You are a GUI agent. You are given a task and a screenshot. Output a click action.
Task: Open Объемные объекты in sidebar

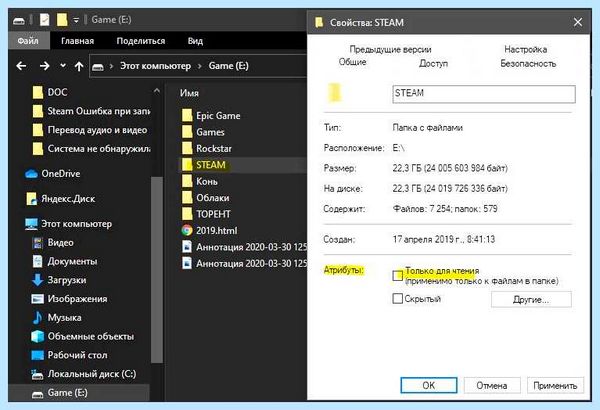[83, 336]
